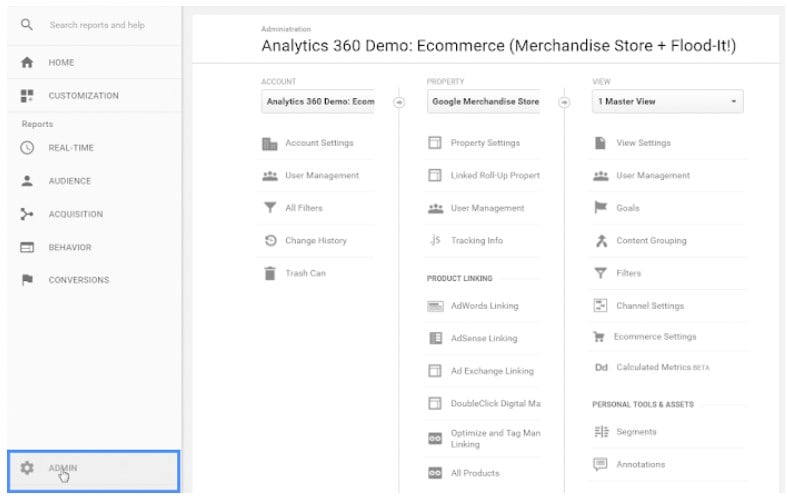Click the Search reports and help field
Screen dimensions: 788x496
click(97, 25)
